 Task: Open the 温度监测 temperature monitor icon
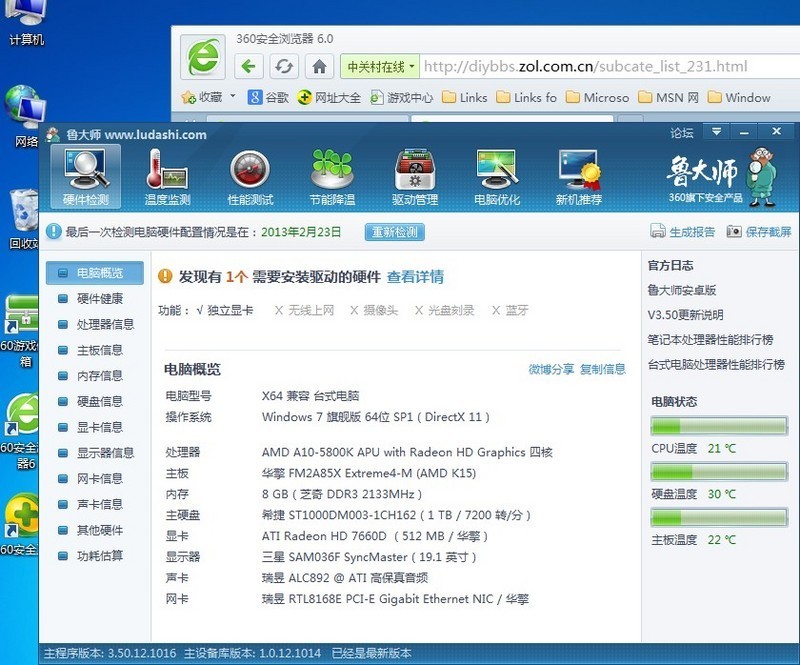point(167,177)
